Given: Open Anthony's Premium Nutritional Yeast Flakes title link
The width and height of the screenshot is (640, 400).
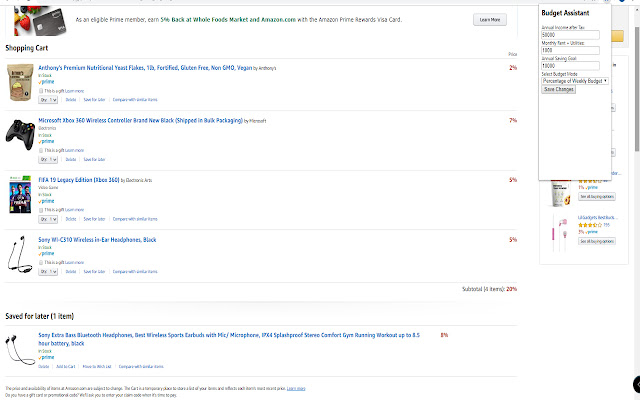Looking at the screenshot, I should coord(145,68).
